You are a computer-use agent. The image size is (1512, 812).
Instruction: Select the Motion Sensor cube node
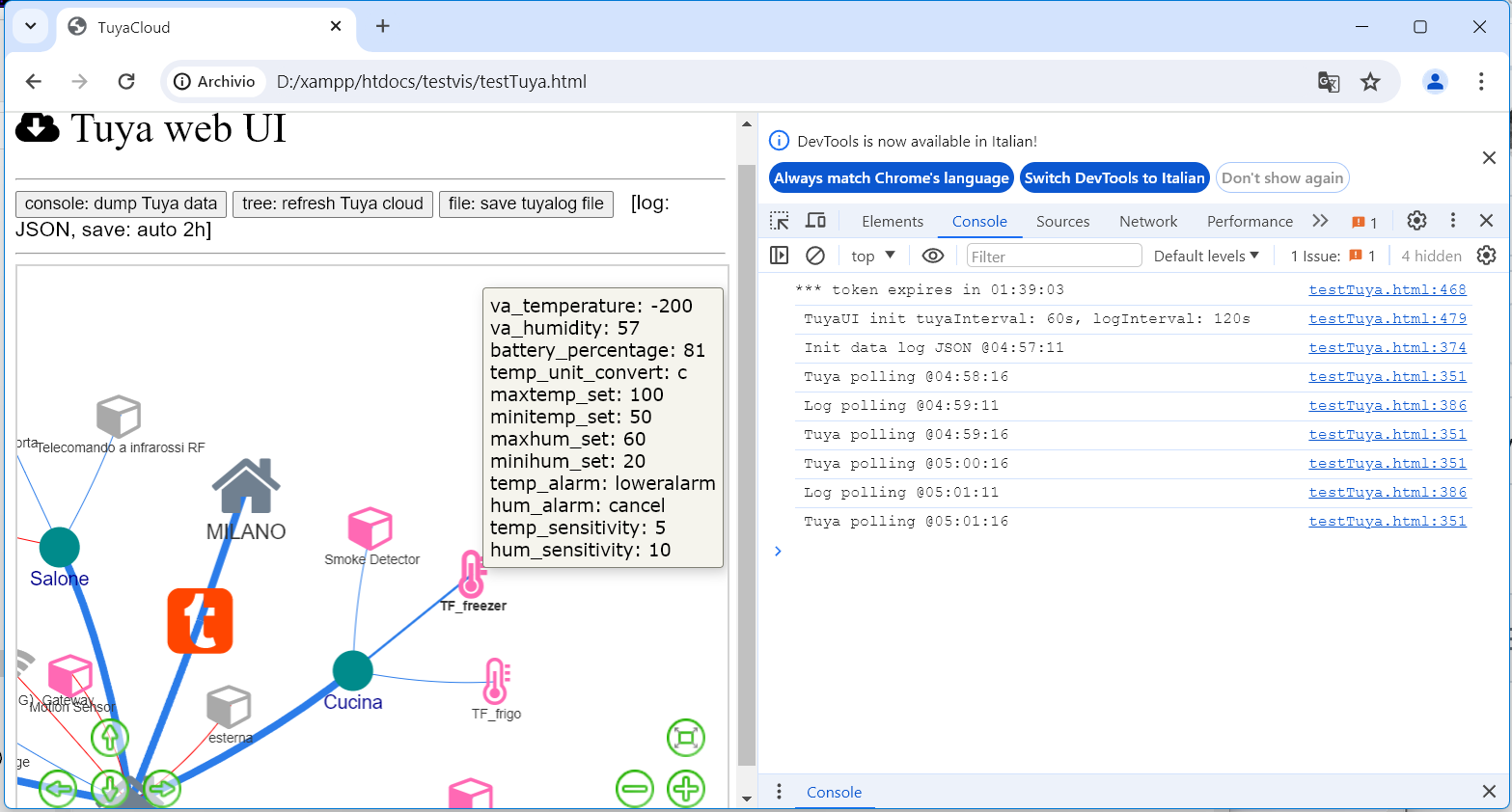(x=70, y=676)
